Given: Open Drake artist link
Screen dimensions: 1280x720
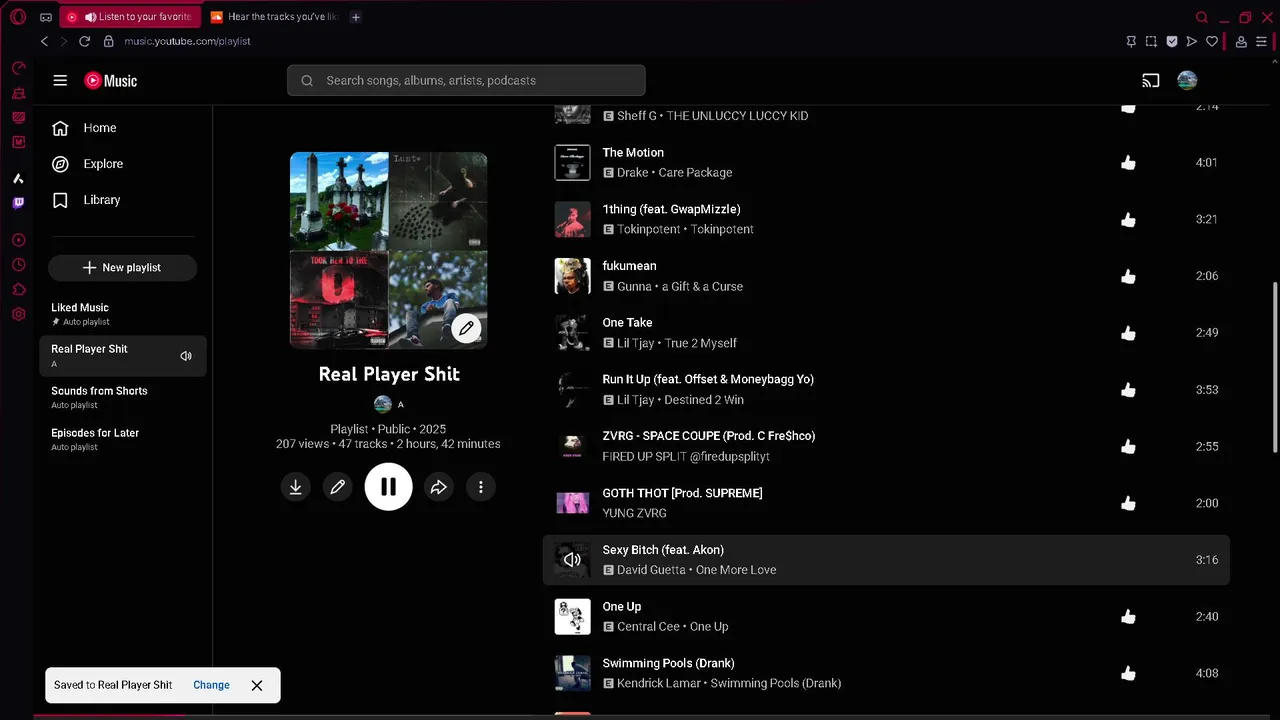Looking at the screenshot, I should [633, 172].
